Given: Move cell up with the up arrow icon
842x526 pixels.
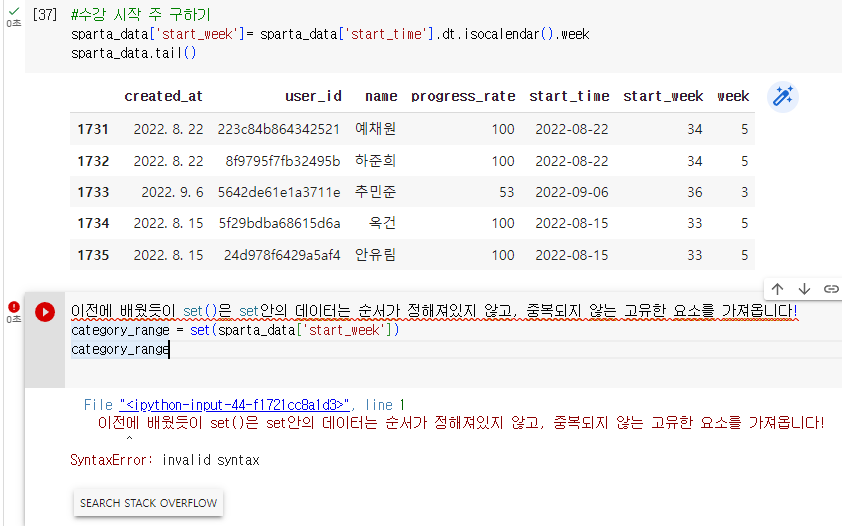Looking at the screenshot, I should (777, 289).
